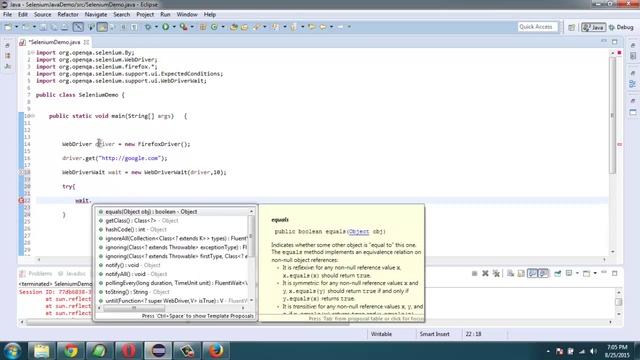Switch to the Debug perspective button
This screenshot has width=640, height=360.
click(x=621, y=27)
